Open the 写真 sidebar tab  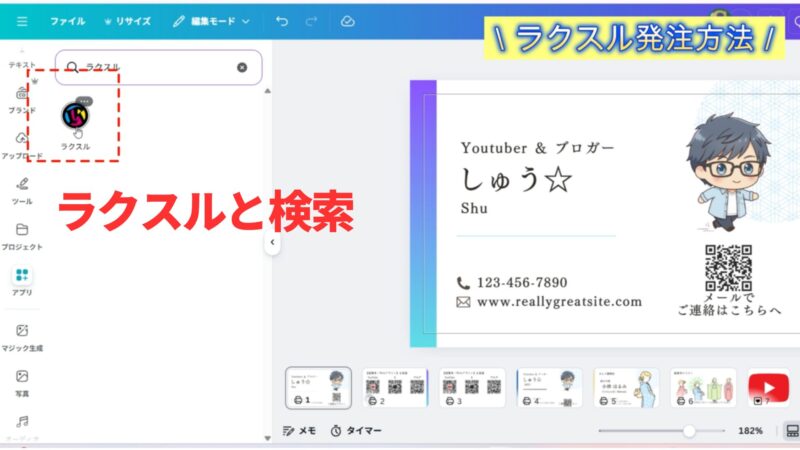[x=22, y=383]
